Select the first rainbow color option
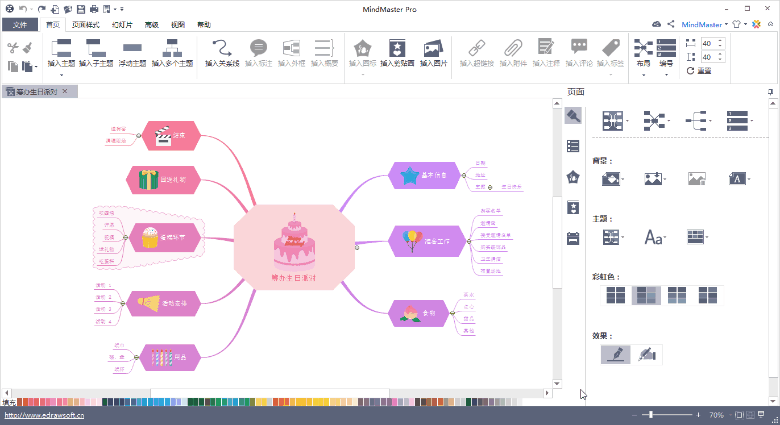 (x=615, y=295)
